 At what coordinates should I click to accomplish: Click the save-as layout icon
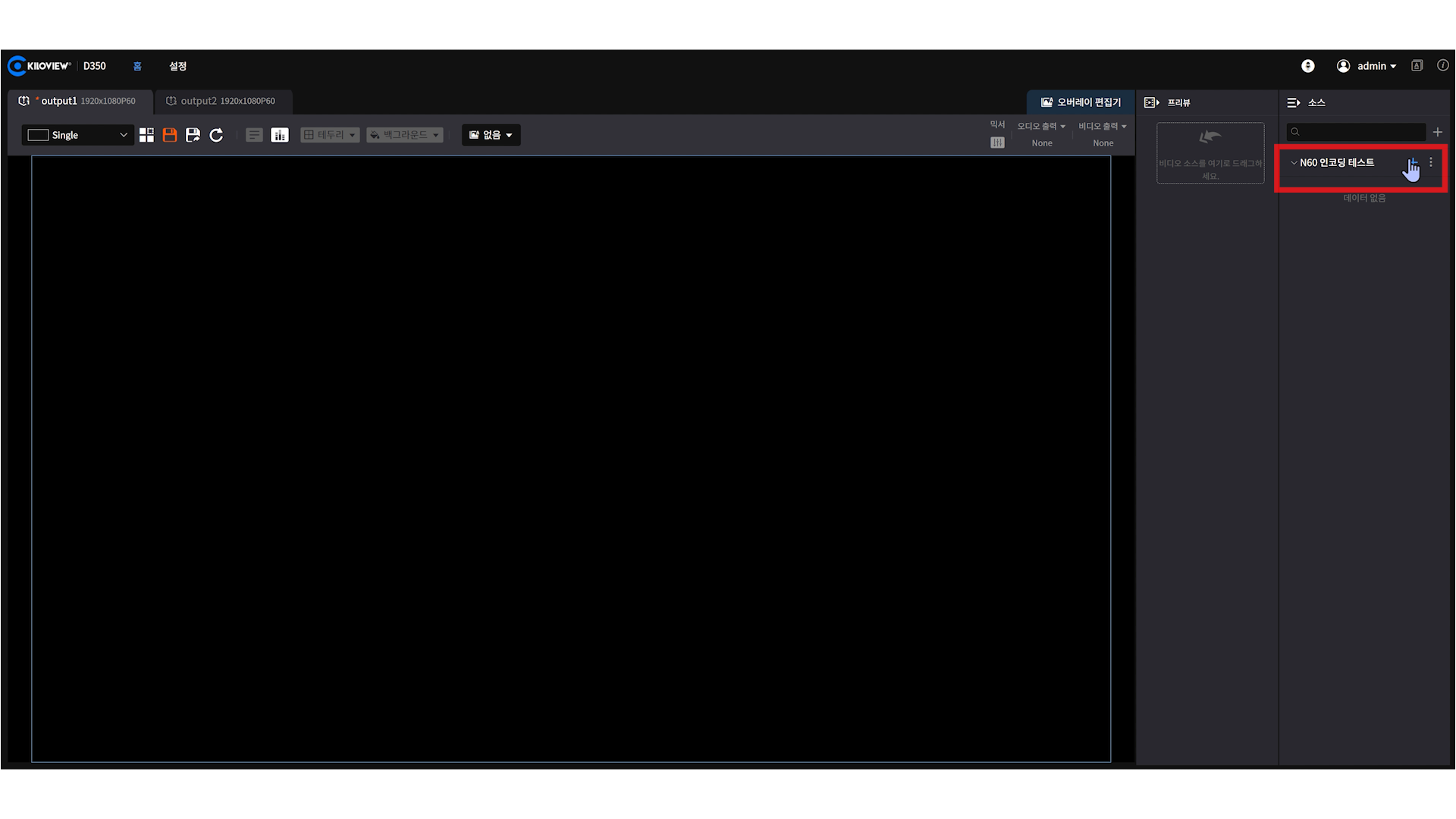[x=193, y=135]
